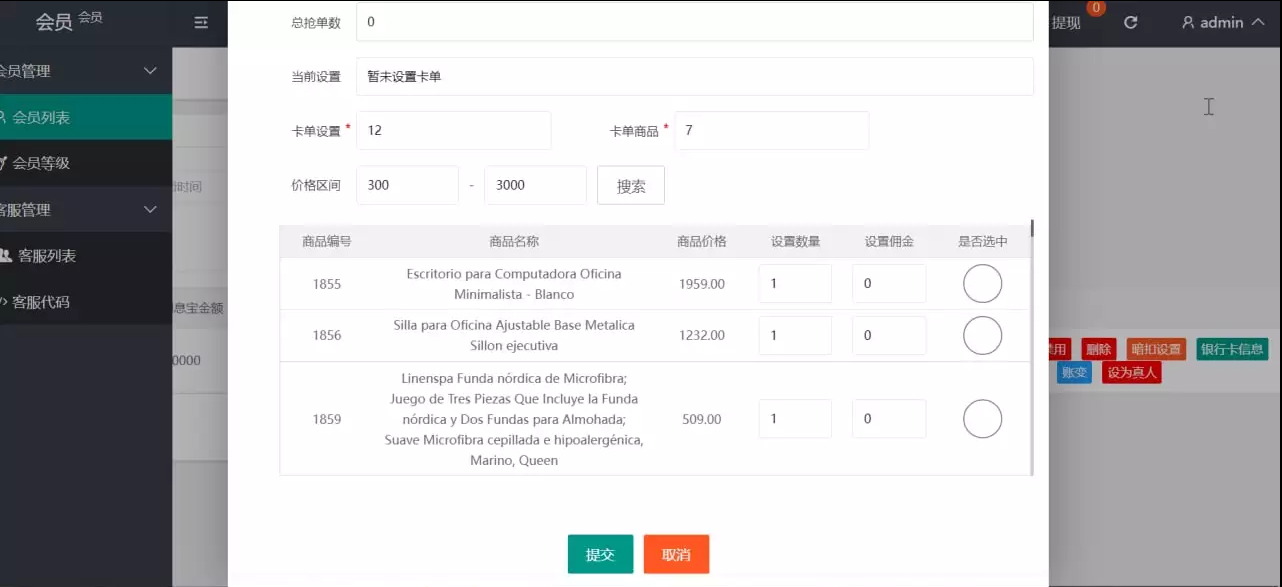The height and width of the screenshot is (587, 1282).
Task: Click the admin user icon
Action: pyautogui.click(x=1188, y=22)
